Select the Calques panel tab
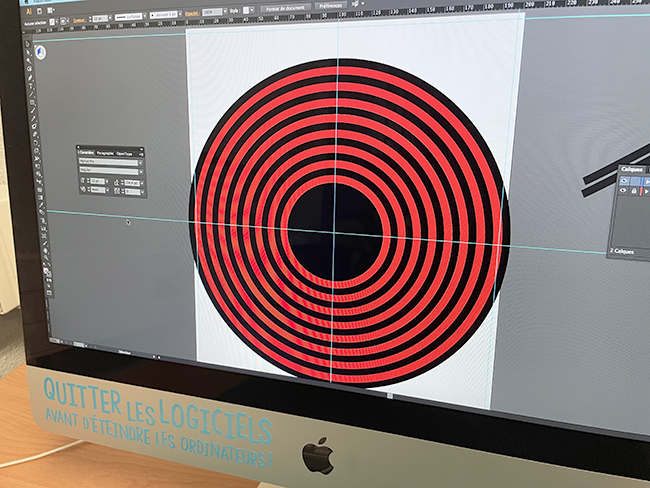The height and width of the screenshot is (488, 650). [x=632, y=169]
